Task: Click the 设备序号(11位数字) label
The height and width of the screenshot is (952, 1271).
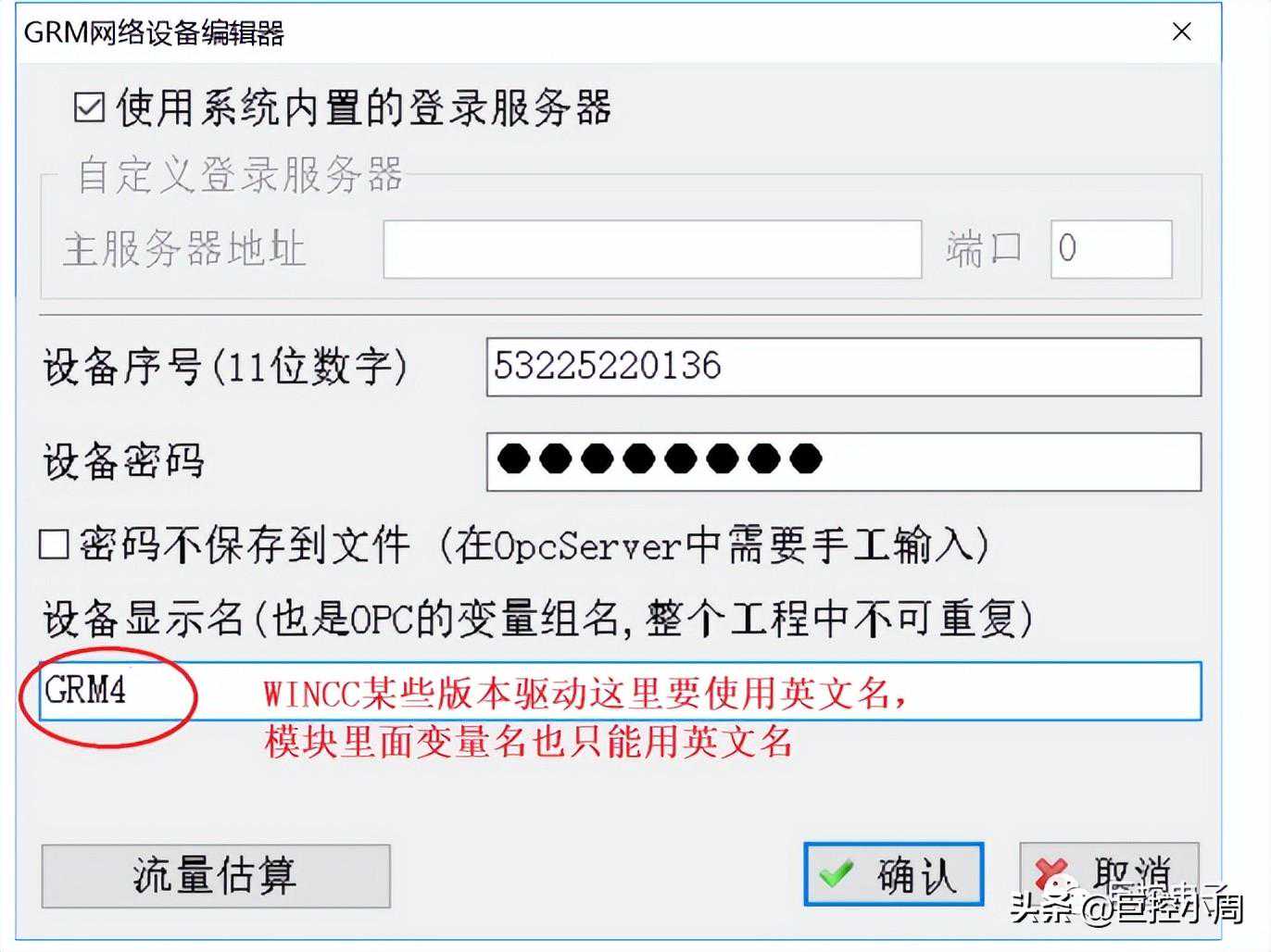Action: point(225,367)
